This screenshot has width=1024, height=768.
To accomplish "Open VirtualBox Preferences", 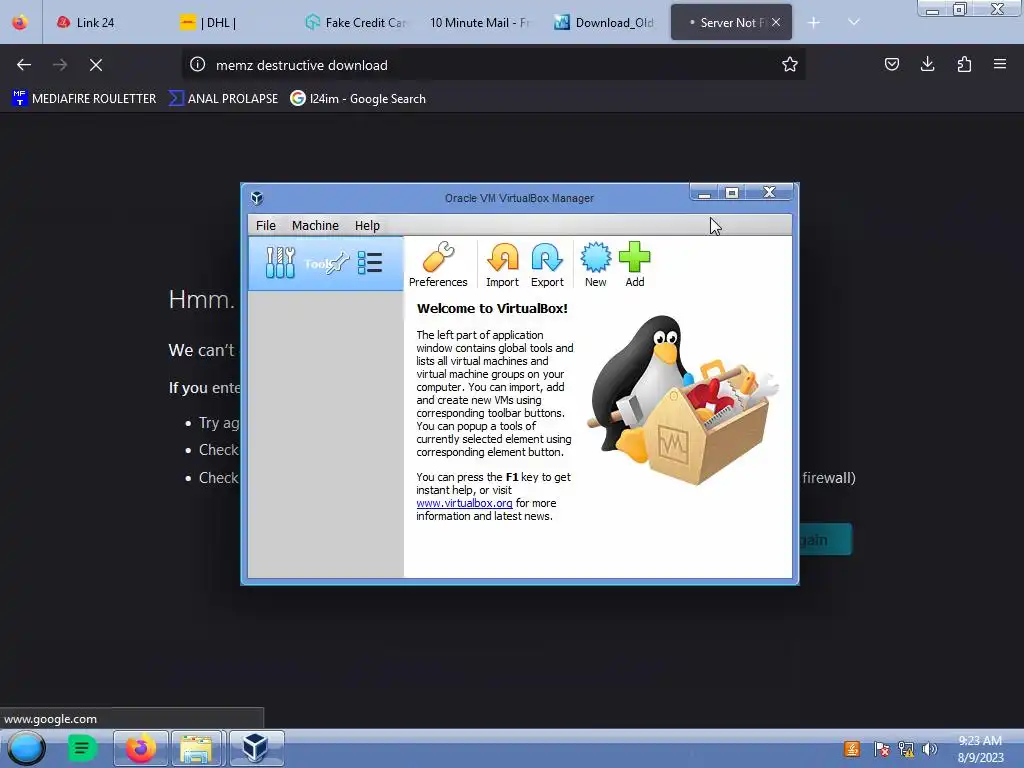I will click(438, 264).
